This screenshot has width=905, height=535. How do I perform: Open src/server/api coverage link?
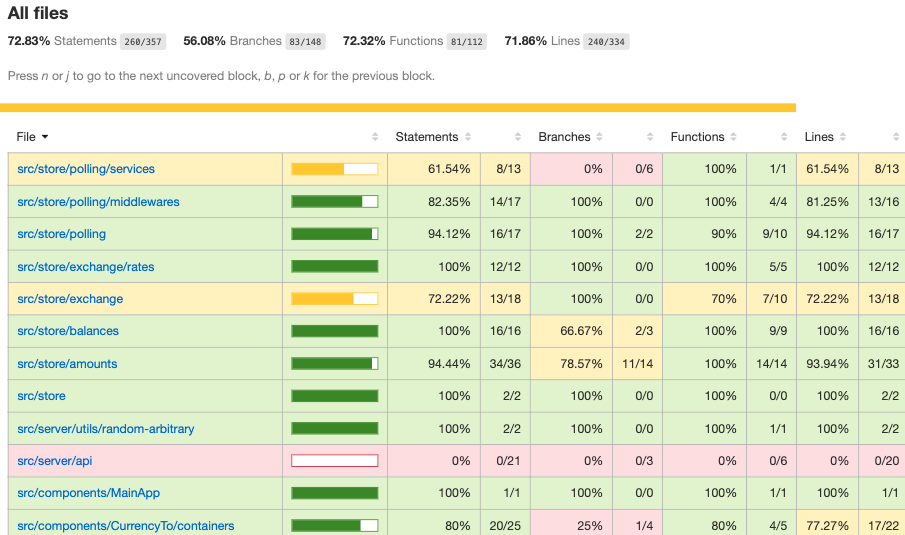[55, 461]
